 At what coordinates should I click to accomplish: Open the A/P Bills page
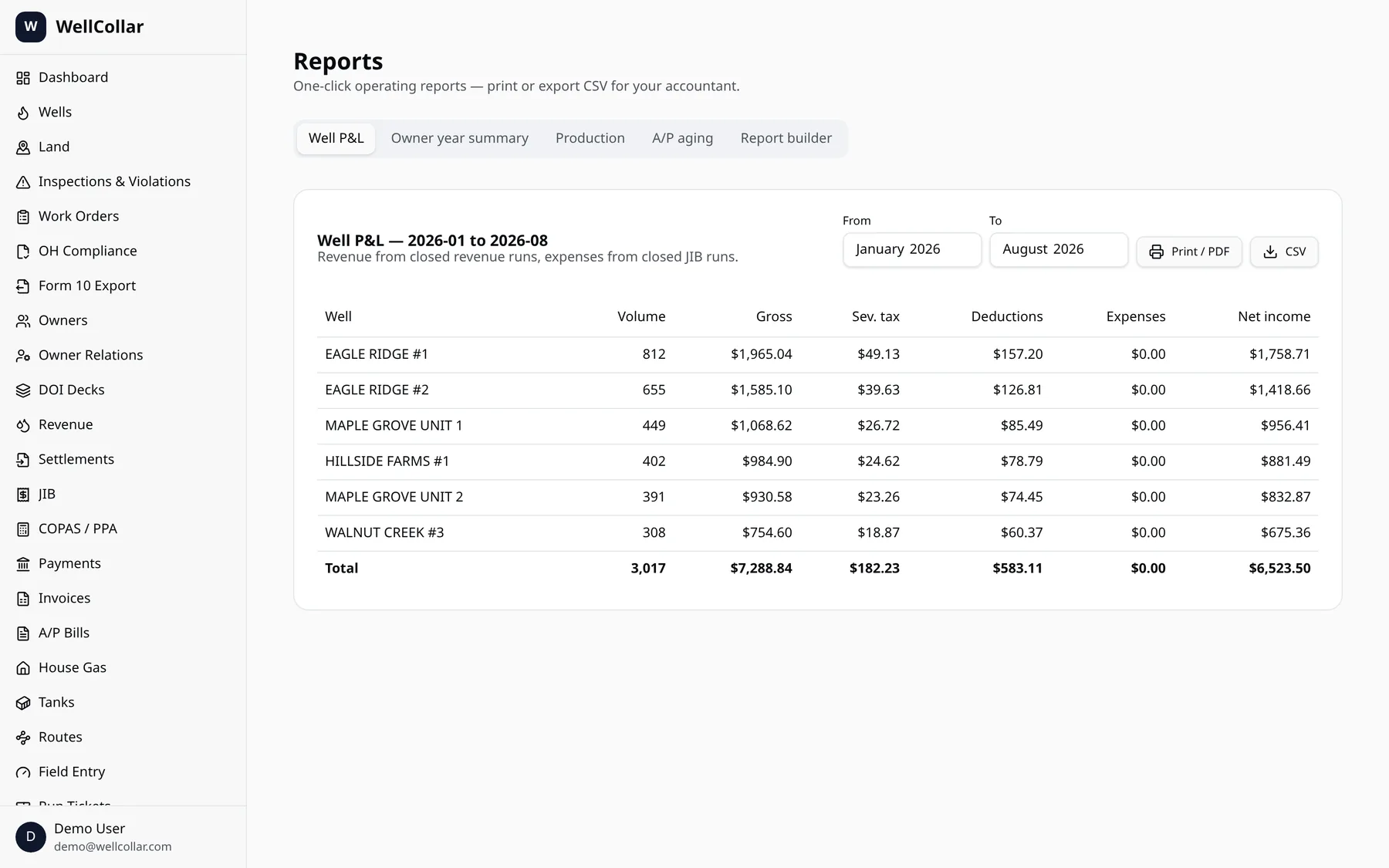point(64,633)
